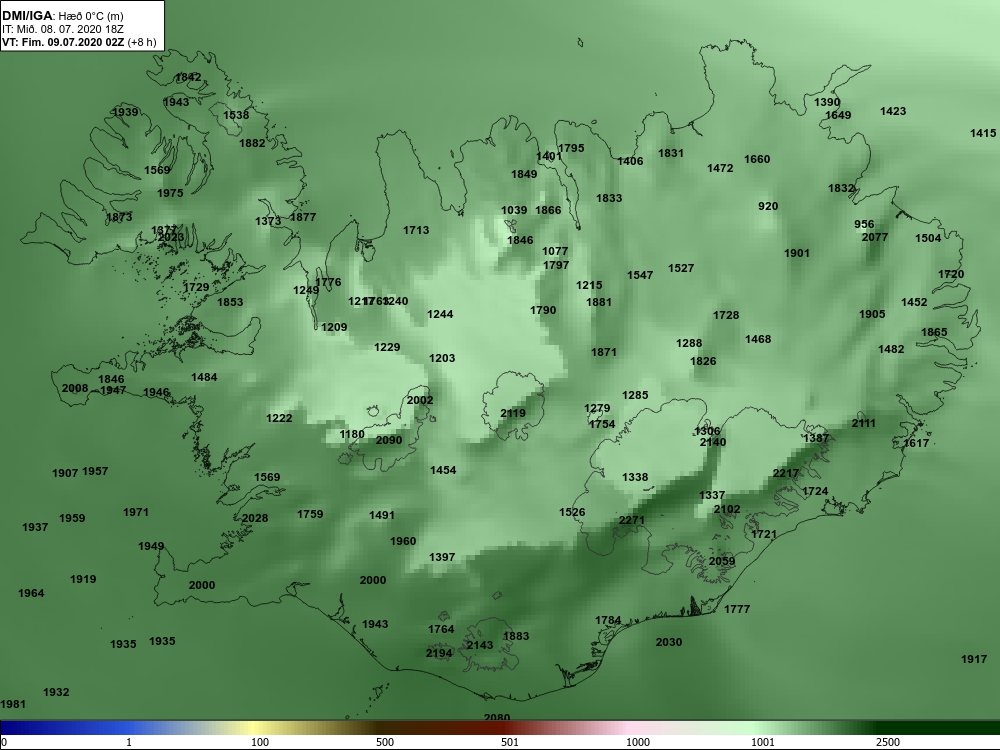Click the '100' label under the color scale
1000x750 pixels.
click(260, 742)
